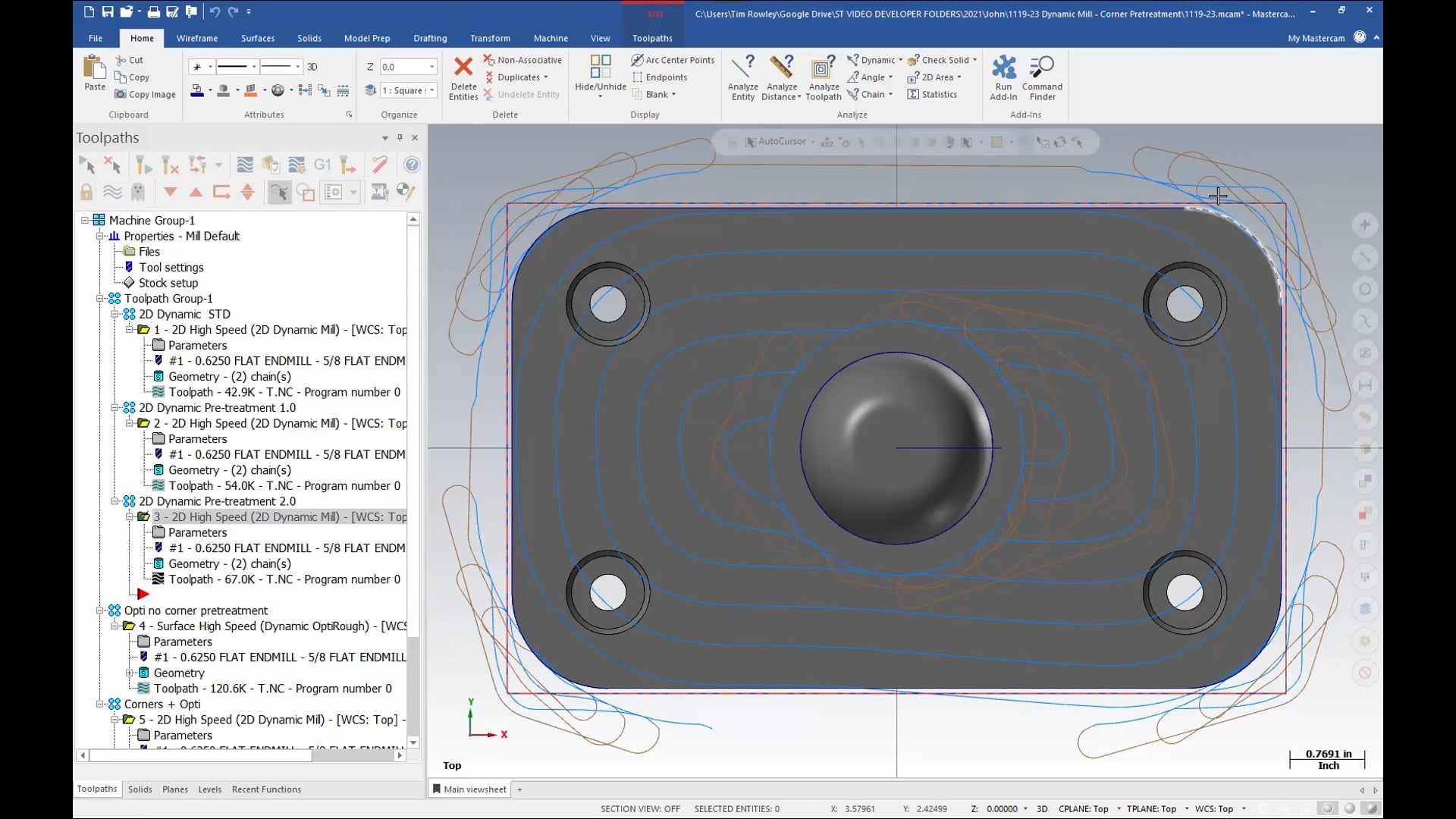Toggle visibility of Toolpath - 67.0K entry
This screenshot has width=1456, height=819.
[x=159, y=579]
